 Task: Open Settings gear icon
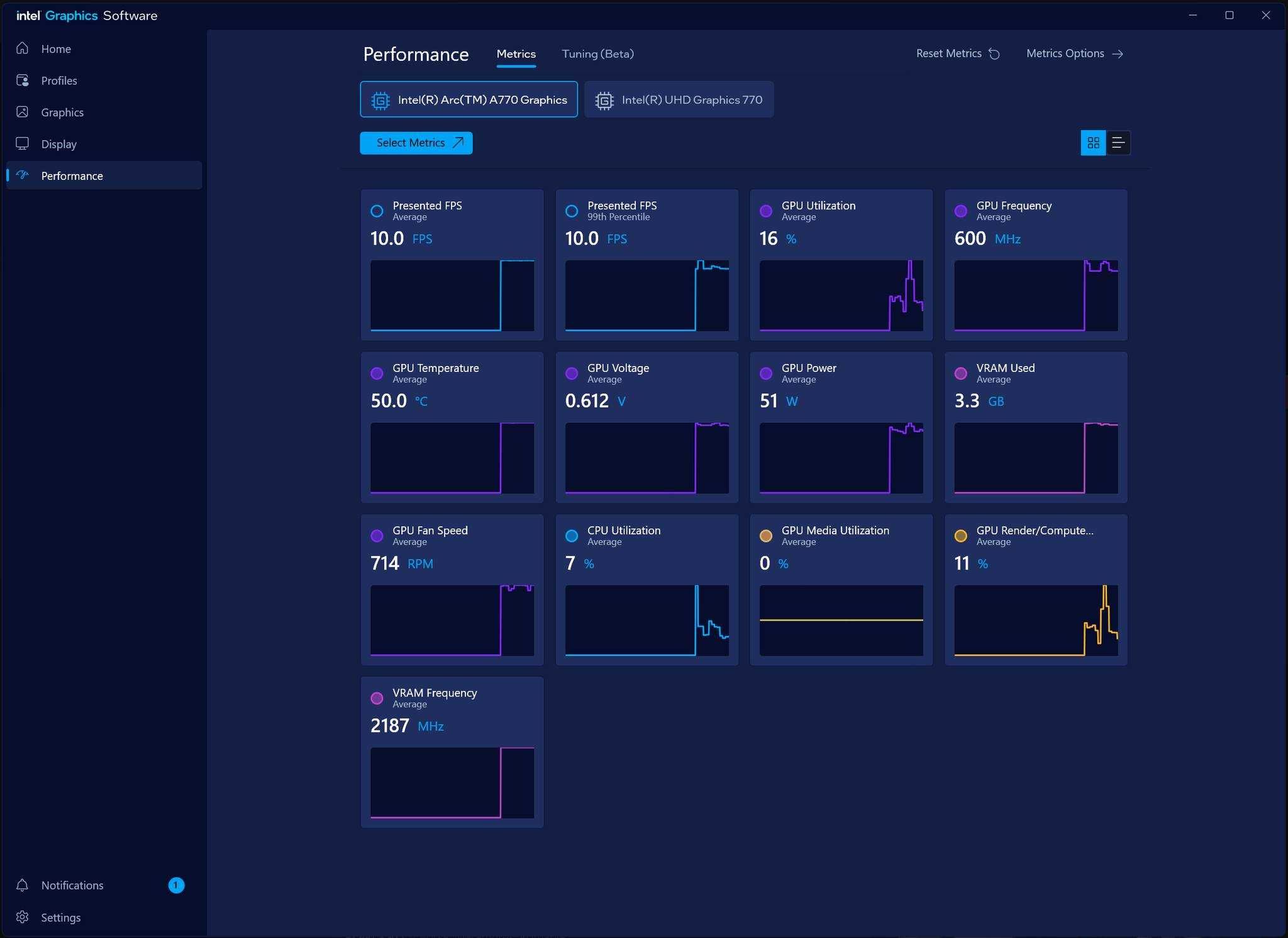pos(23,917)
